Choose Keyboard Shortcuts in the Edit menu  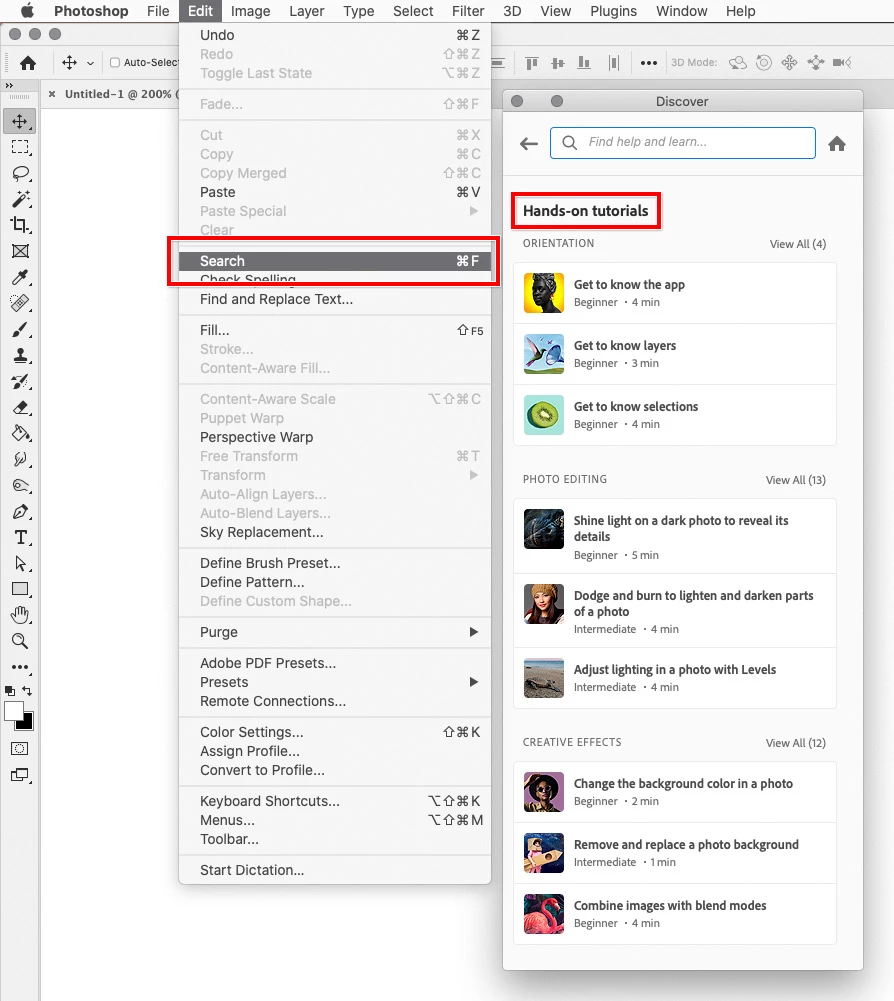pyautogui.click(x=335, y=801)
